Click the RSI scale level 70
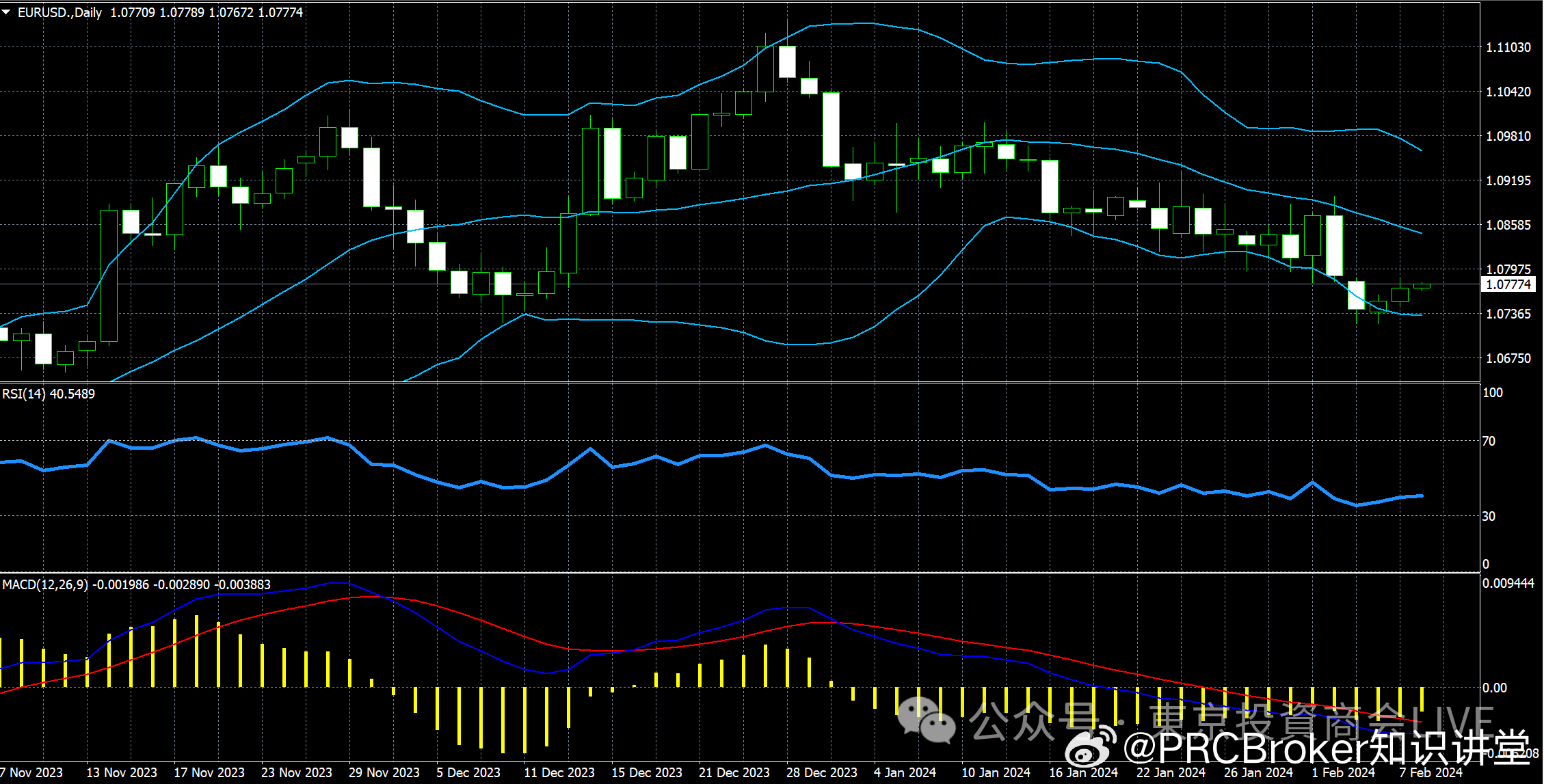The image size is (1544, 784). pyautogui.click(x=1489, y=441)
